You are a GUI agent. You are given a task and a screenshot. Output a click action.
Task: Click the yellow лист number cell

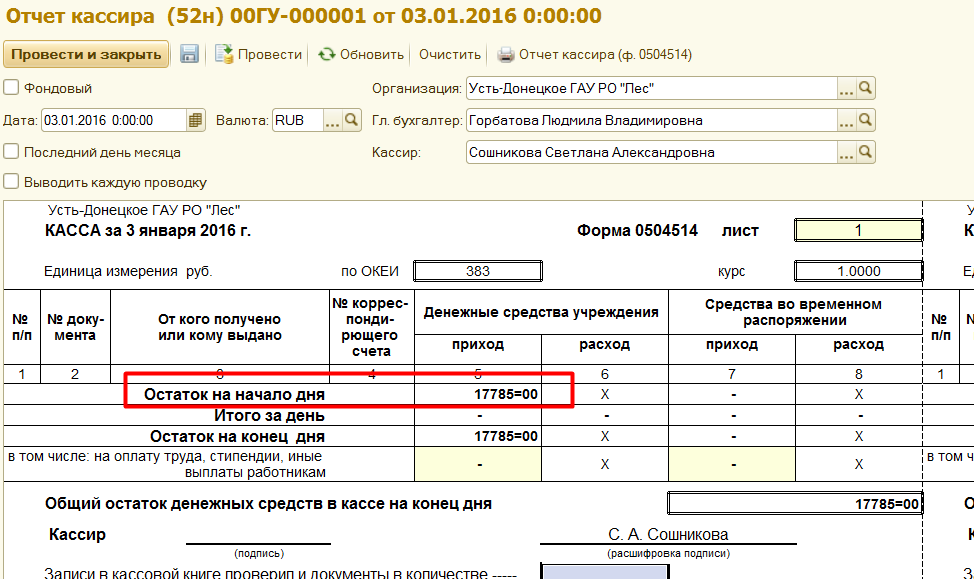coord(858,230)
